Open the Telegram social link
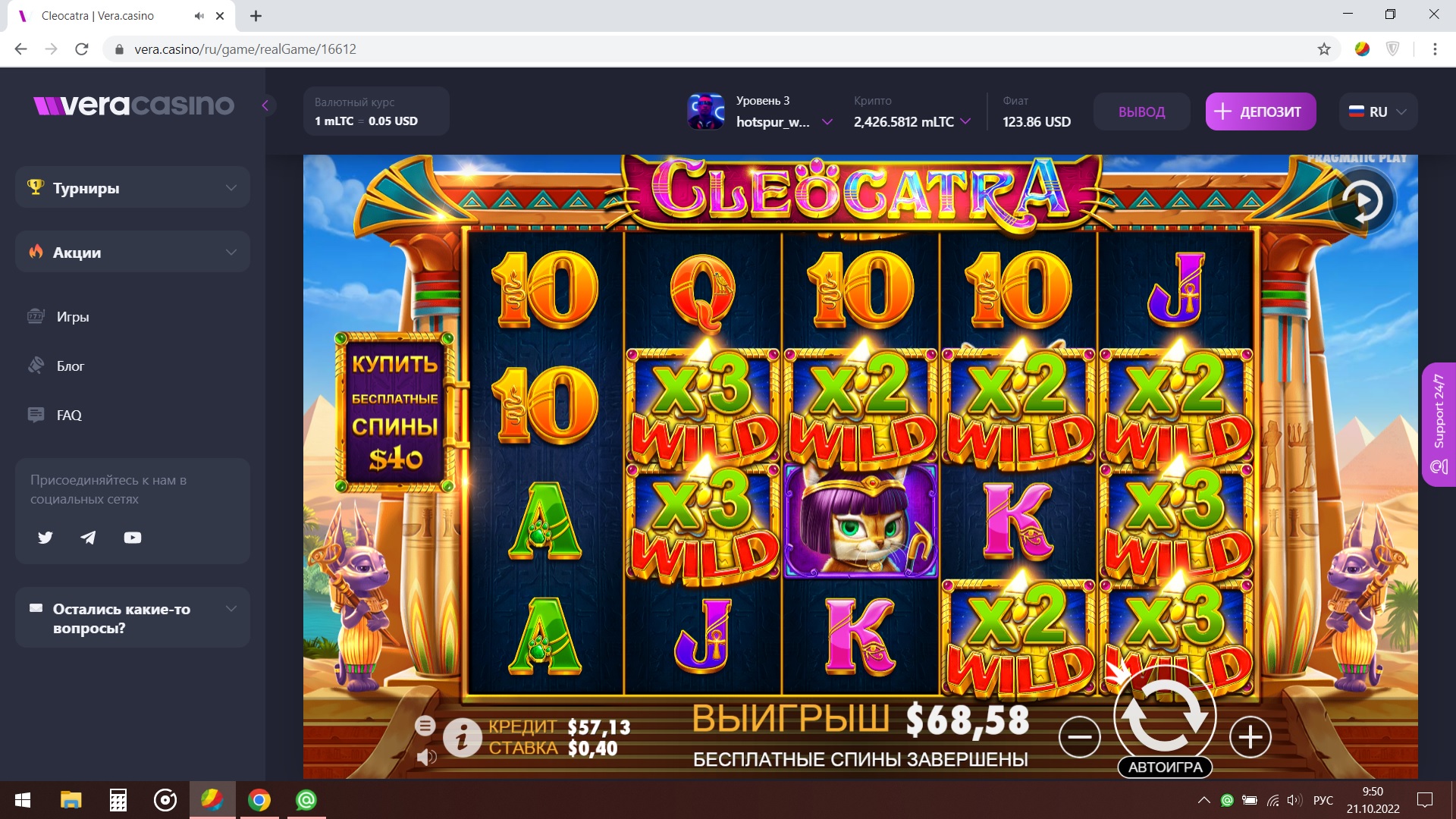1456x819 pixels. pos(89,538)
